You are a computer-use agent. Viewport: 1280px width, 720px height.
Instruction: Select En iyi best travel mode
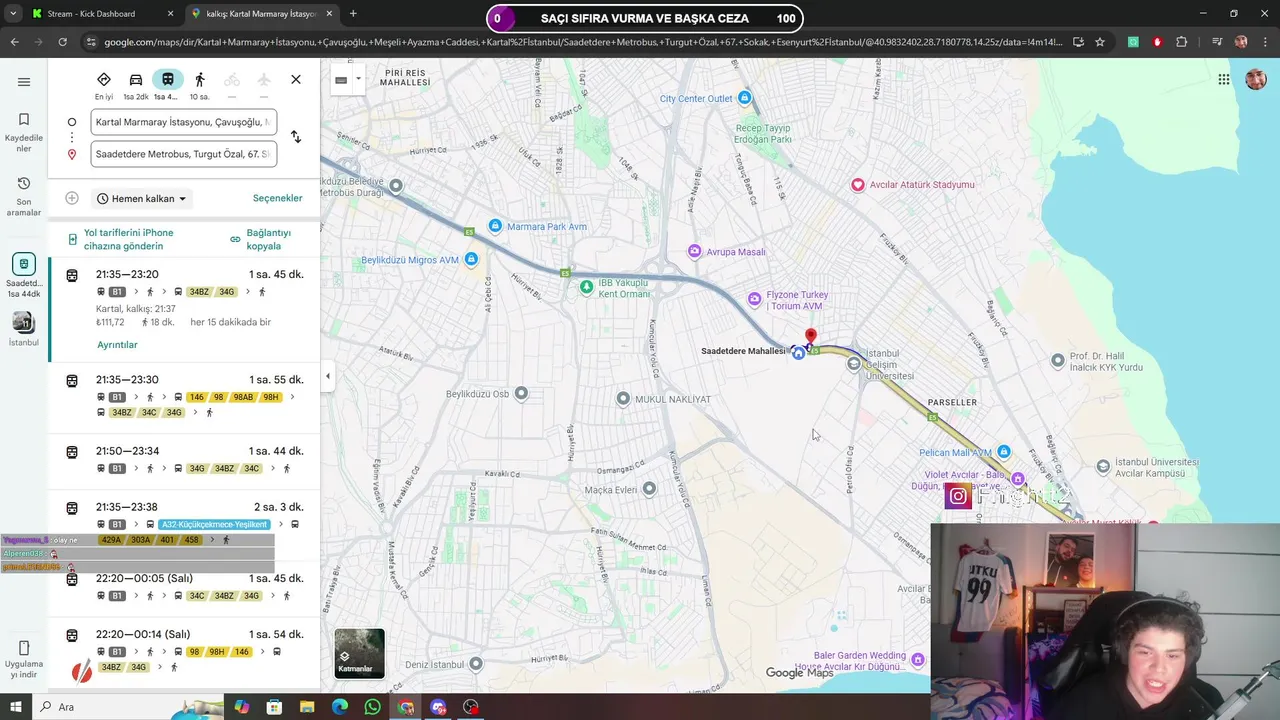point(104,85)
